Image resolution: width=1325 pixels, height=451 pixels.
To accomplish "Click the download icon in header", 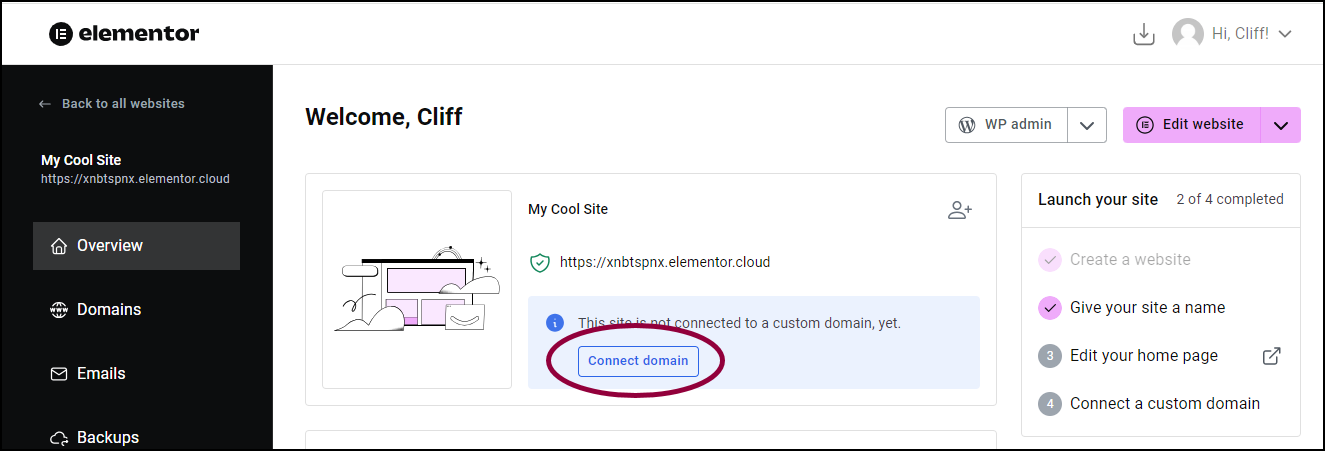I will (1143, 34).
